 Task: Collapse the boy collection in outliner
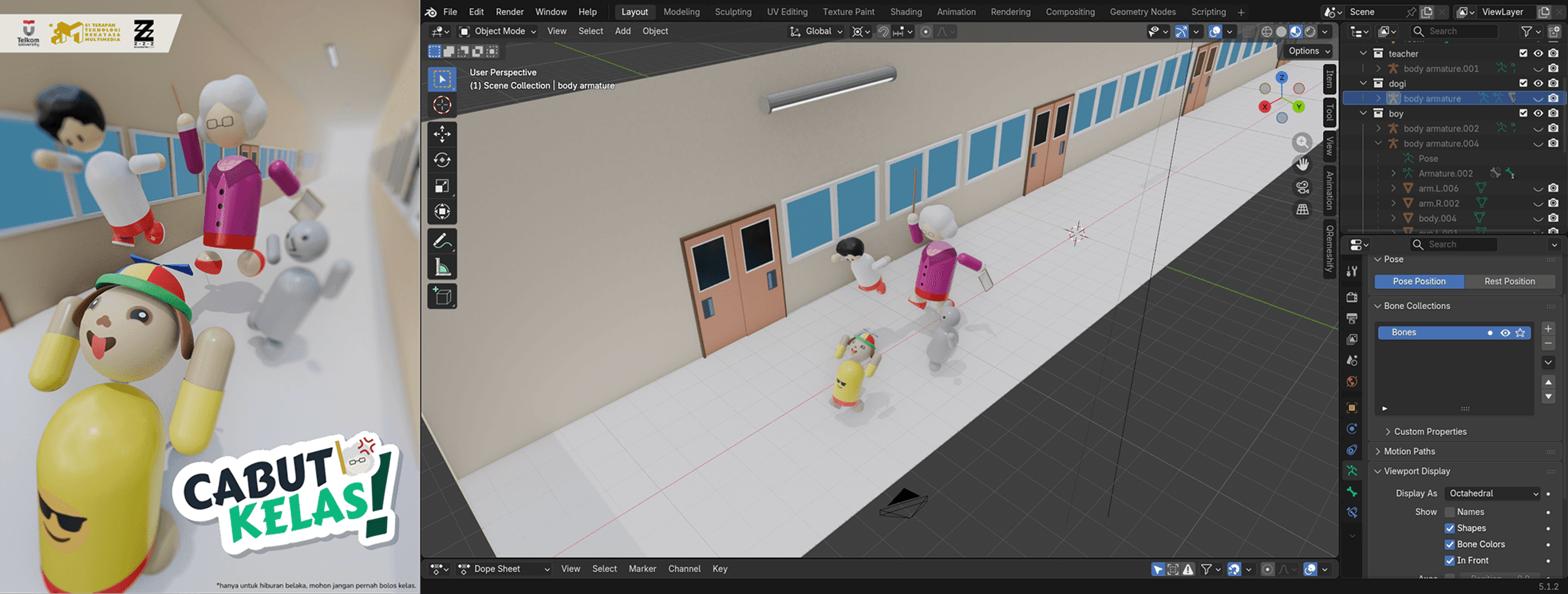point(1364,114)
